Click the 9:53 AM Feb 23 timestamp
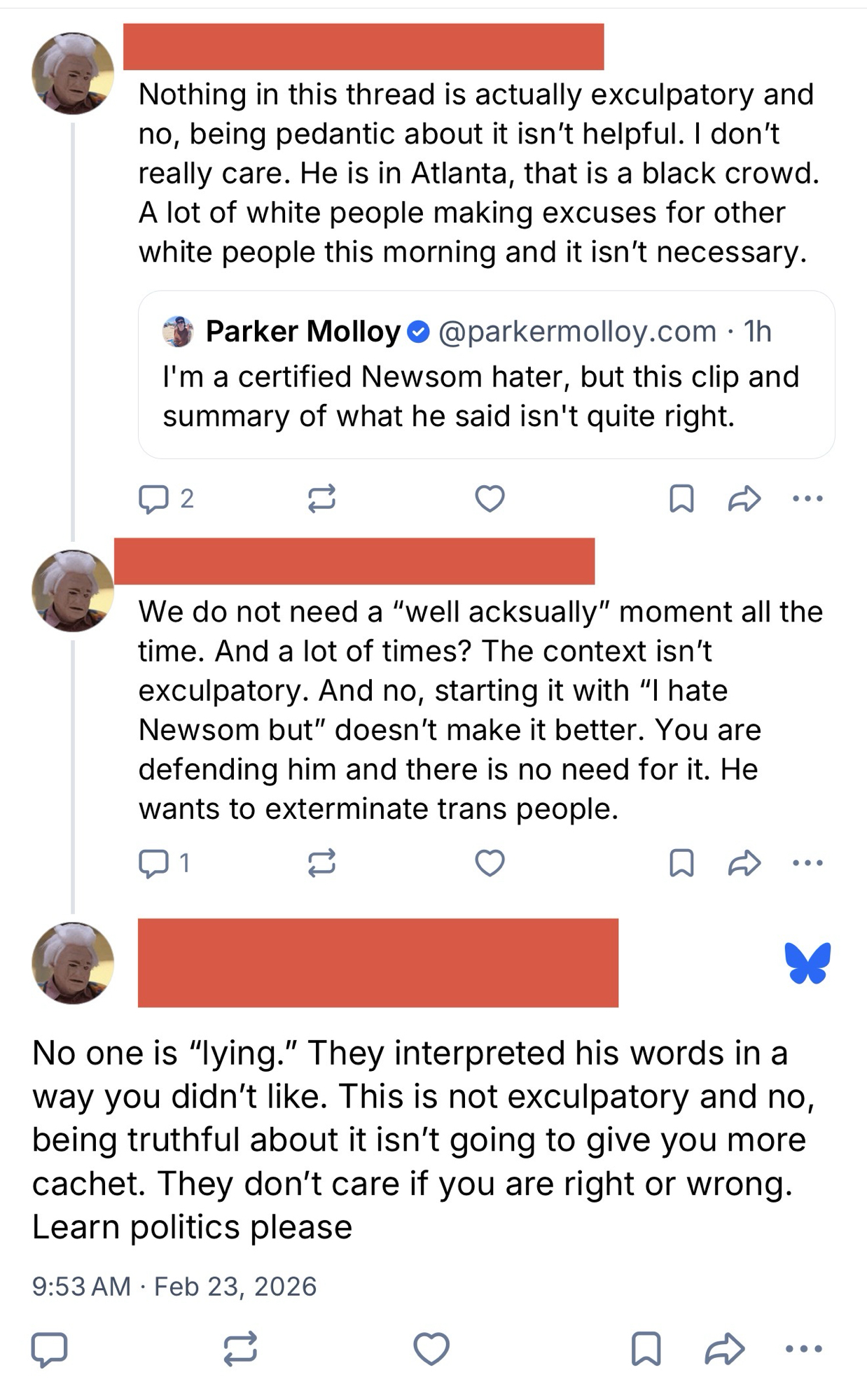The width and height of the screenshot is (867, 1400). [x=174, y=1287]
